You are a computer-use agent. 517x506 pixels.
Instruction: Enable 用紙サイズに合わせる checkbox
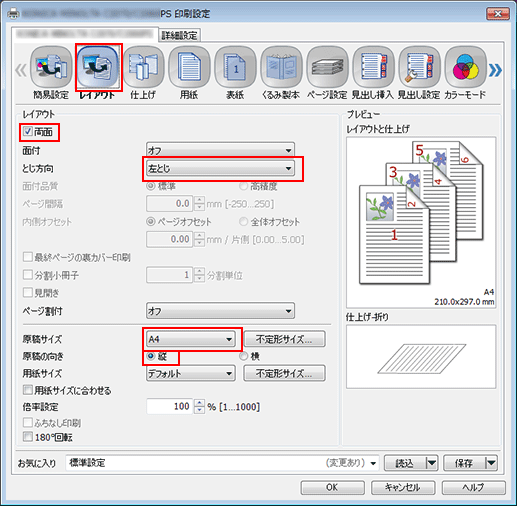(28, 389)
